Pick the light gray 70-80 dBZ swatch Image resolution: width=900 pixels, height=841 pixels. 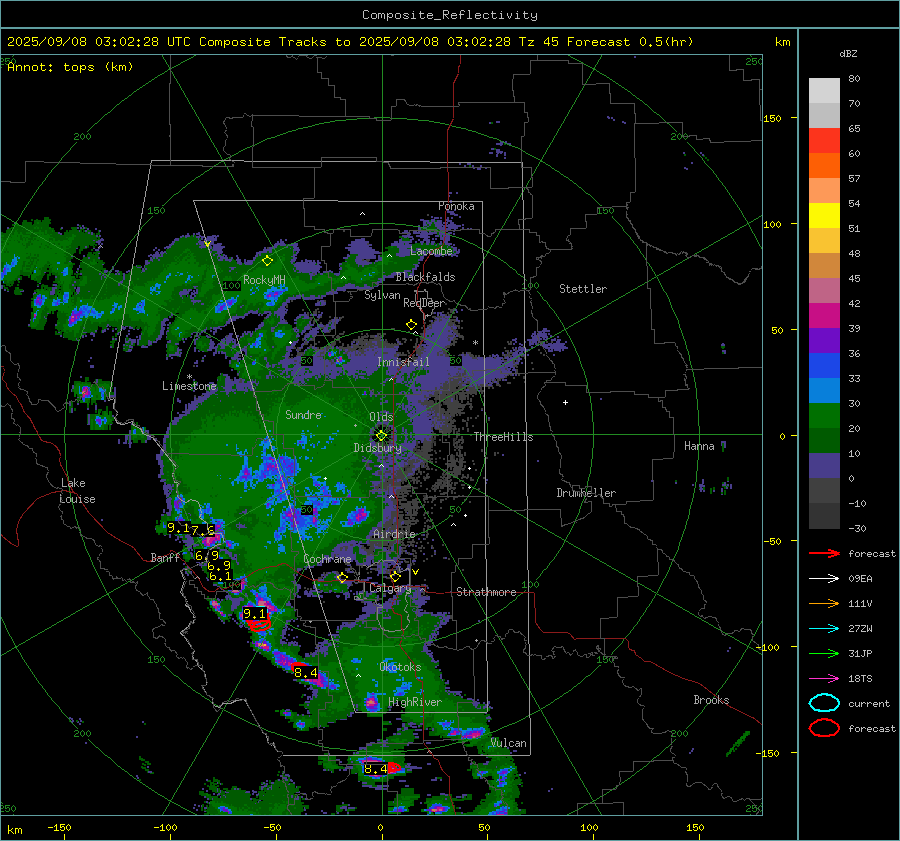pos(824,91)
